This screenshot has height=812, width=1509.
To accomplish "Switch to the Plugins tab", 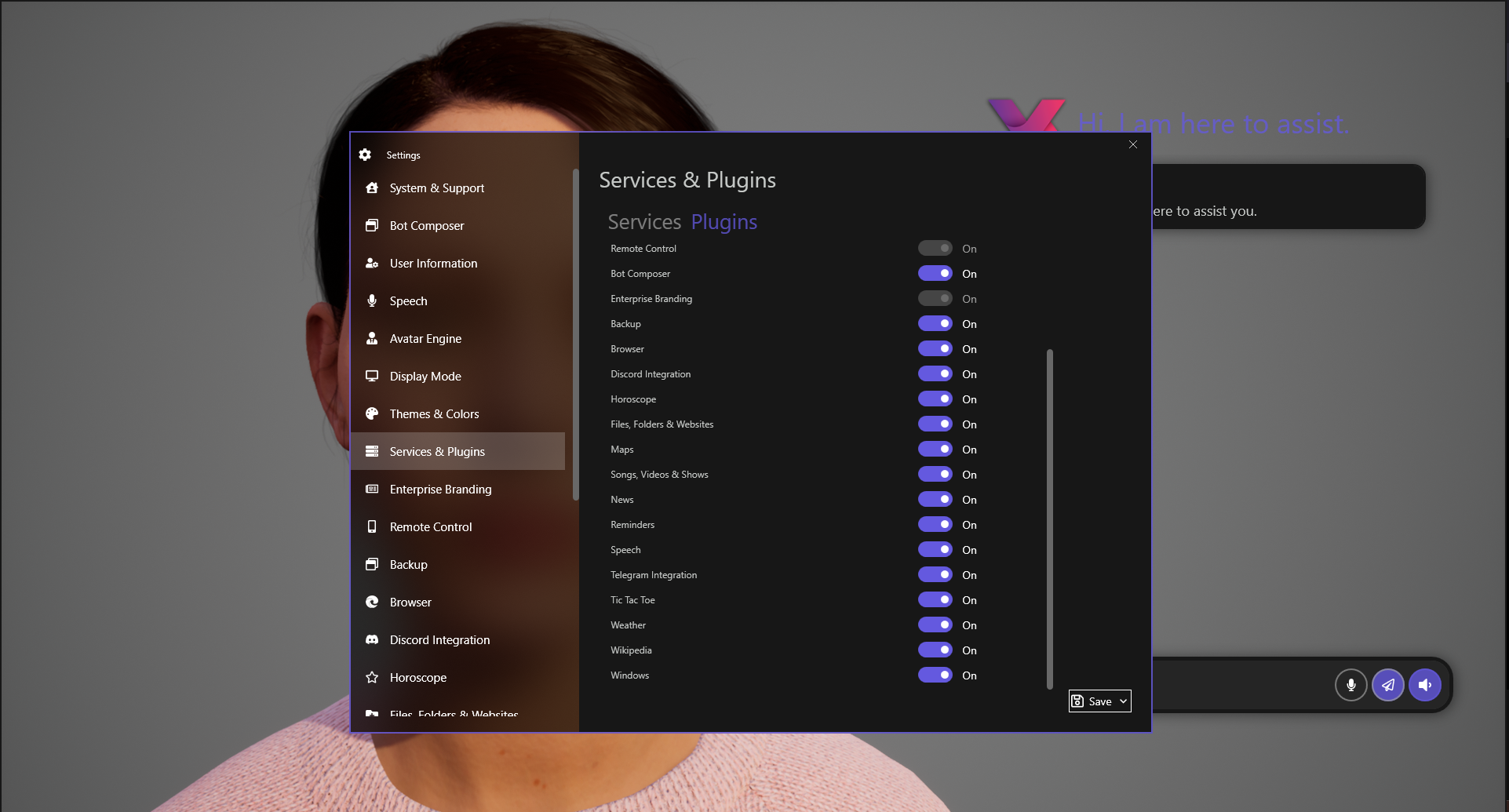I will 723,221.
